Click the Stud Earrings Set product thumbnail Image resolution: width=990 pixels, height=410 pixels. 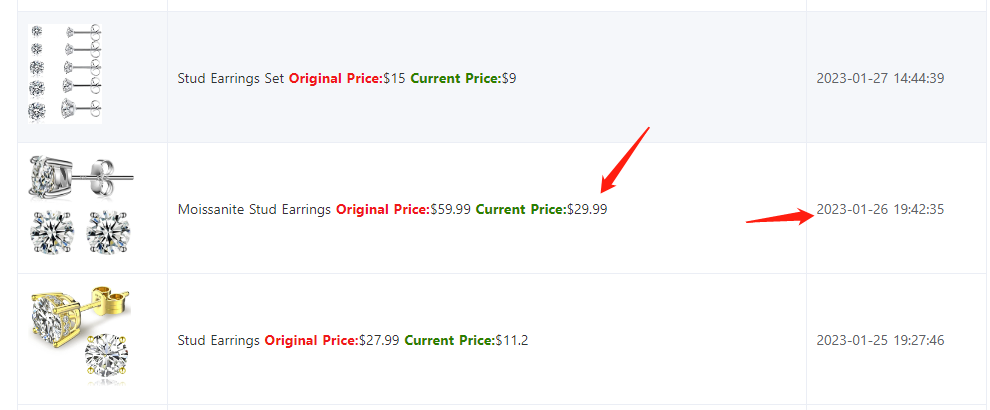click(66, 75)
